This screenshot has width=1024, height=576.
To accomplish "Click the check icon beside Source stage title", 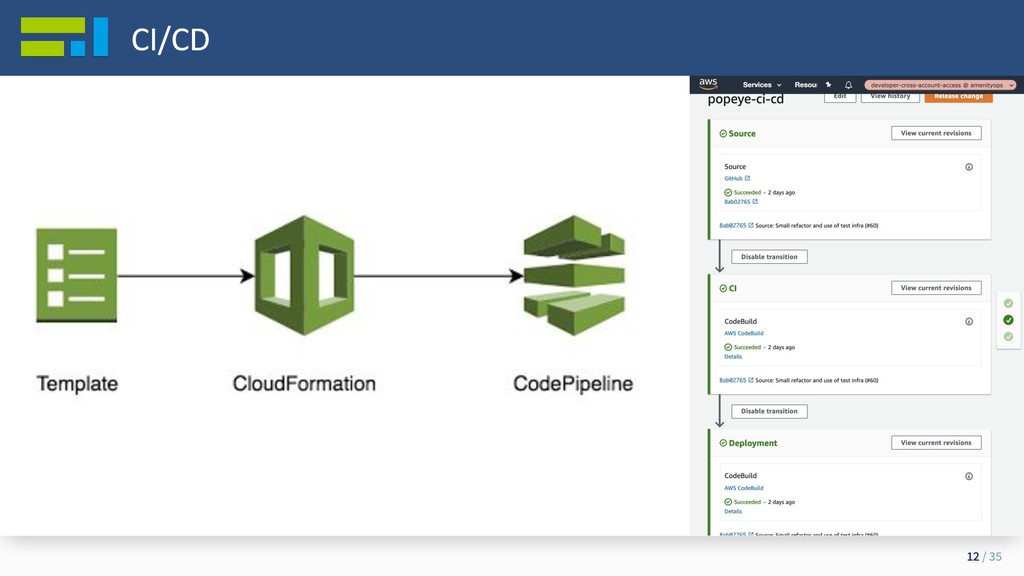I will (x=723, y=134).
